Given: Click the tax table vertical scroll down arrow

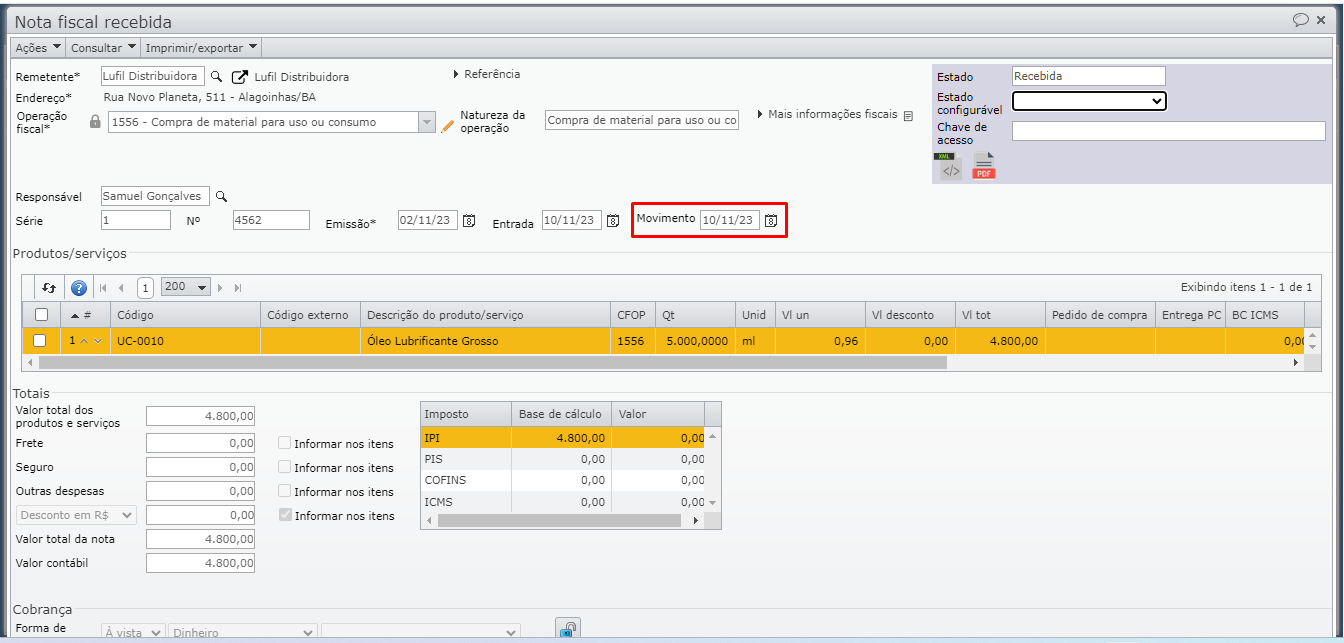Looking at the screenshot, I should point(713,502).
